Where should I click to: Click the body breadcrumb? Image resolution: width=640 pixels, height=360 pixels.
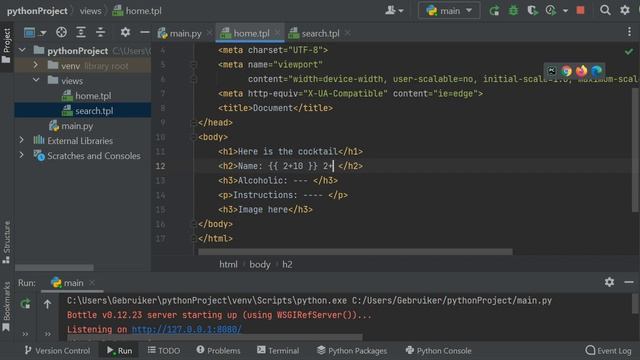pos(260,264)
